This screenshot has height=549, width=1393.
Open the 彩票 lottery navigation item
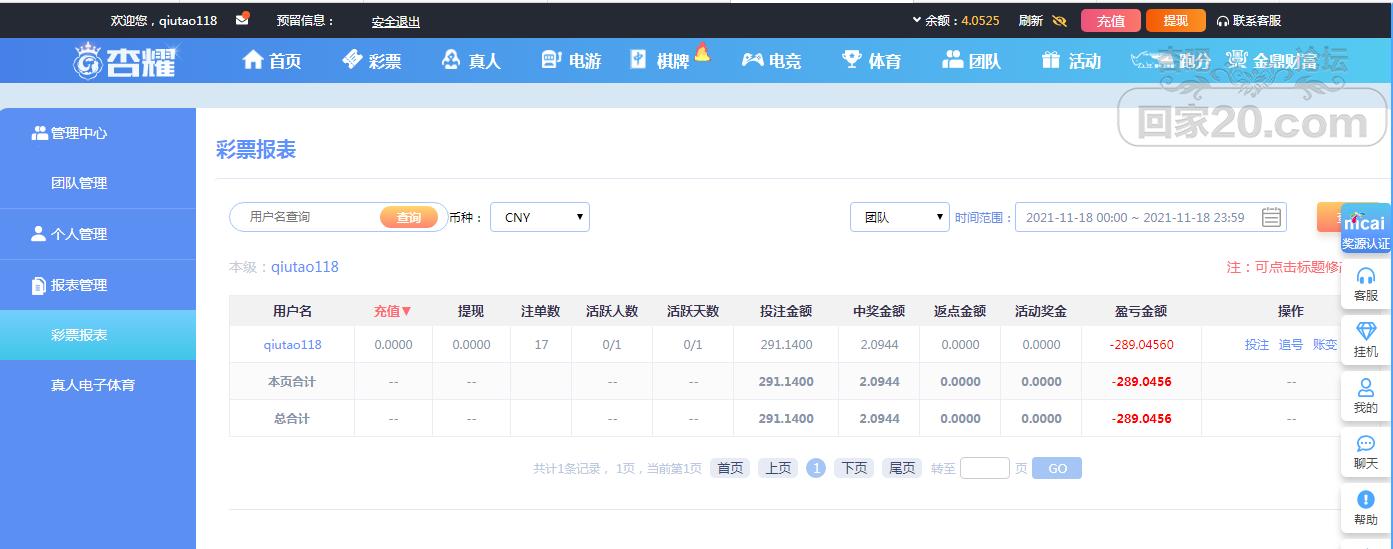(372, 61)
